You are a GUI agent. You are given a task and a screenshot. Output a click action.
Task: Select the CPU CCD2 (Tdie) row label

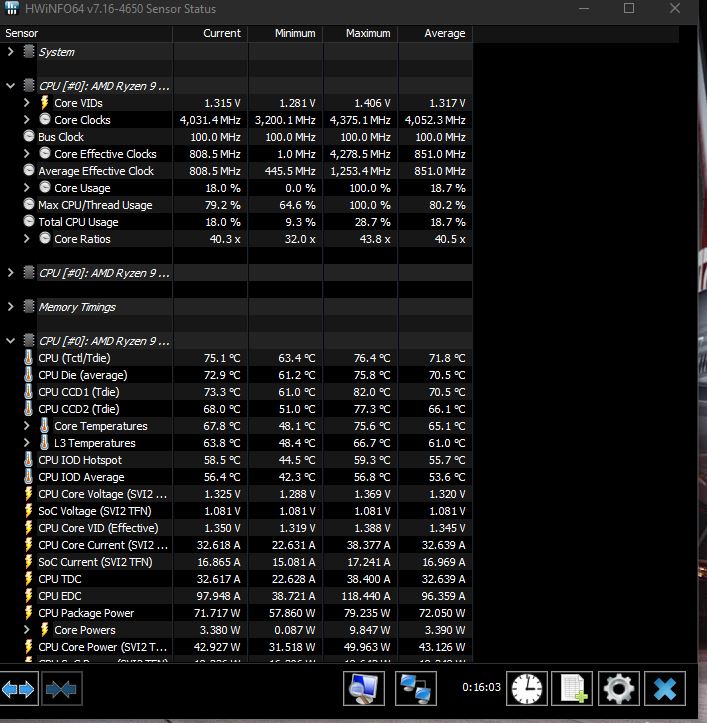(79, 409)
